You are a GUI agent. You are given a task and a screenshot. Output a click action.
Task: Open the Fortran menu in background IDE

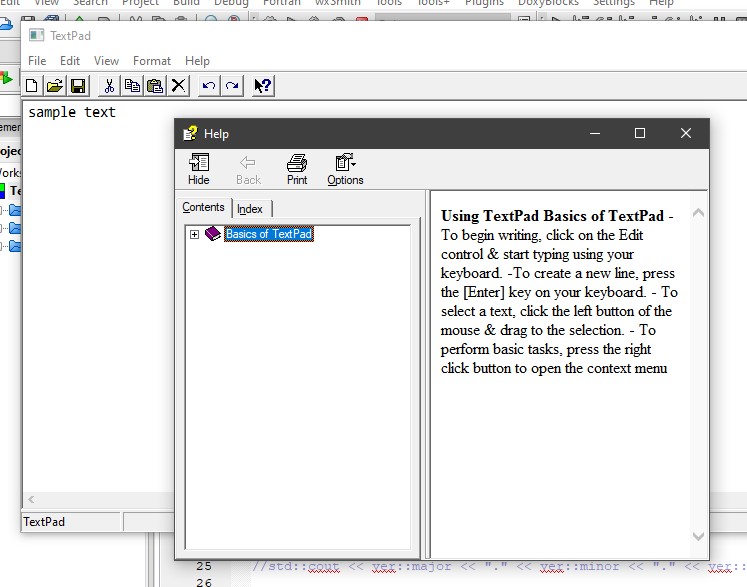click(x=282, y=3)
